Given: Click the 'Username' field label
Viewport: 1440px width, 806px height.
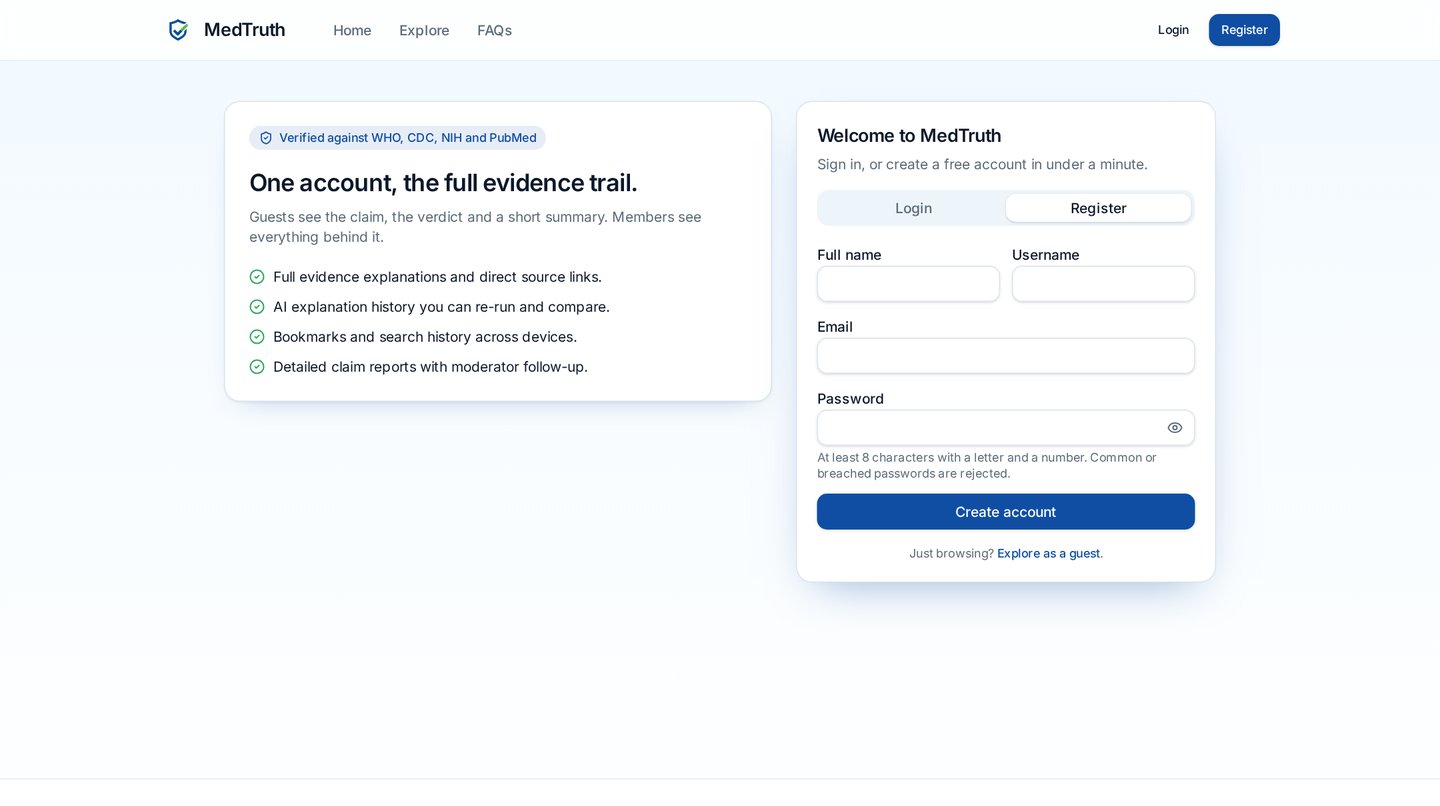Looking at the screenshot, I should click(x=1046, y=255).
